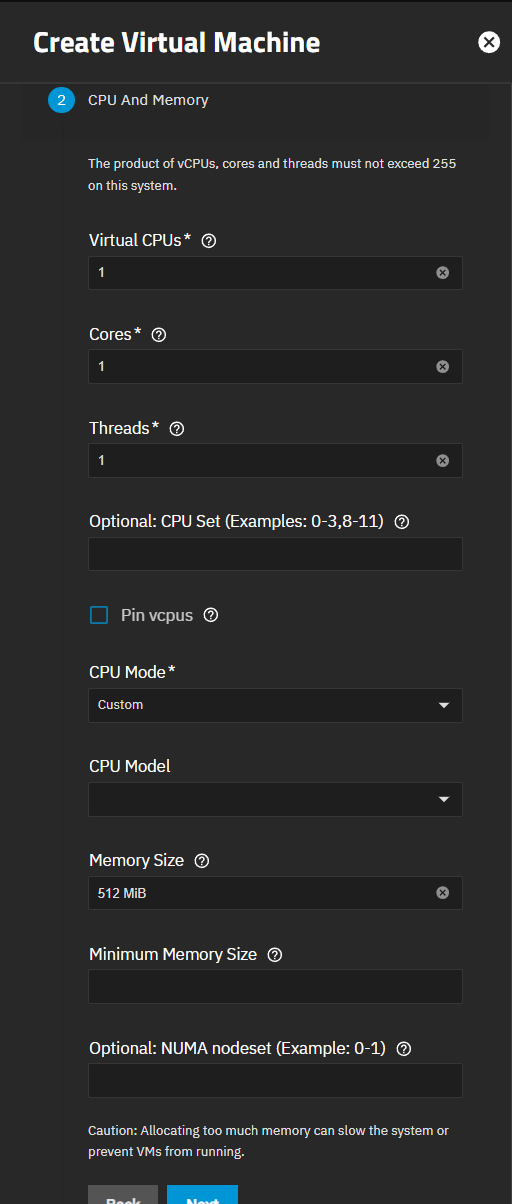Show help for Cores field
The image size is (512, 1204).
tap(158, 335)
